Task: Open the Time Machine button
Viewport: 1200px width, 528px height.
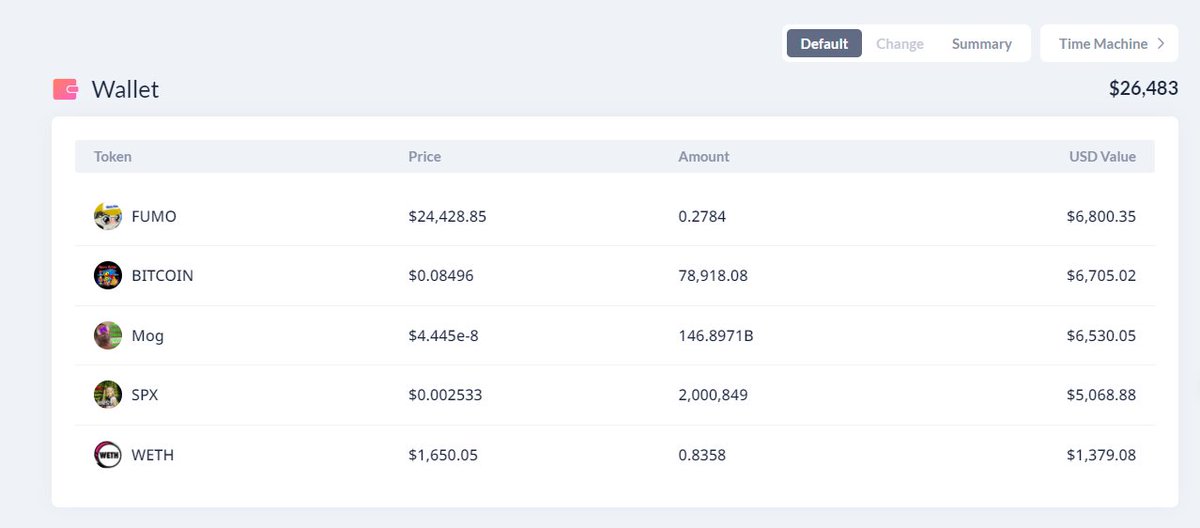Action: tap(1110, 44)
